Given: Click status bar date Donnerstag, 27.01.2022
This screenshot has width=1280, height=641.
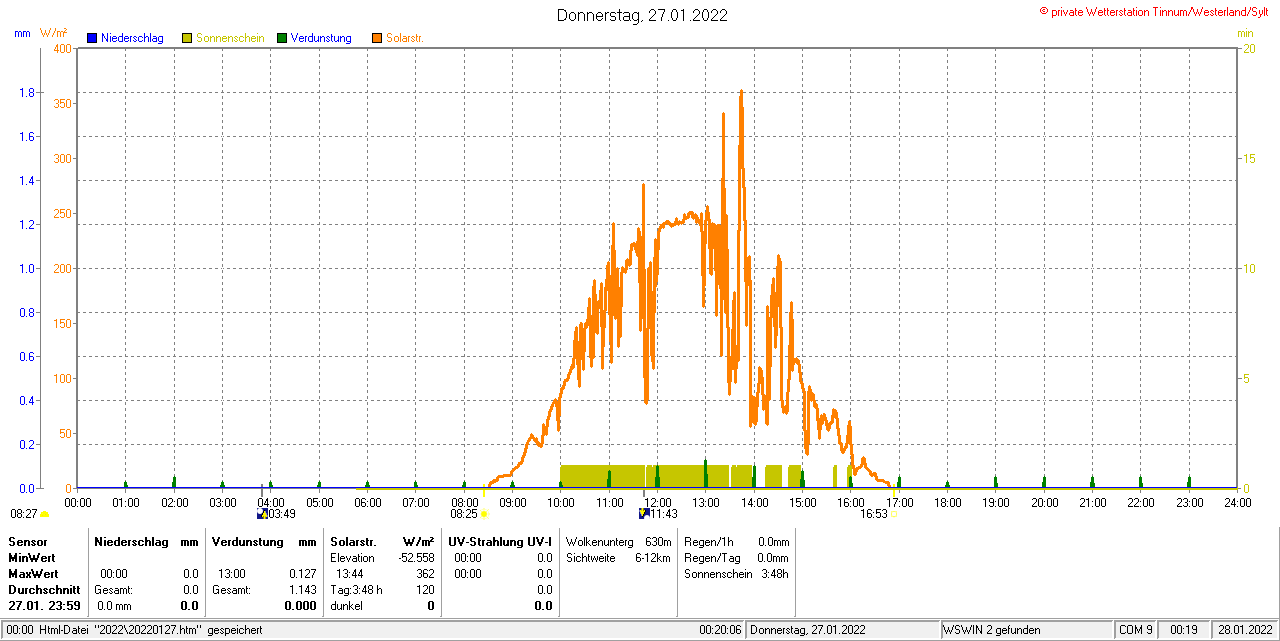Looking at the screenshot, I should 806,630.
